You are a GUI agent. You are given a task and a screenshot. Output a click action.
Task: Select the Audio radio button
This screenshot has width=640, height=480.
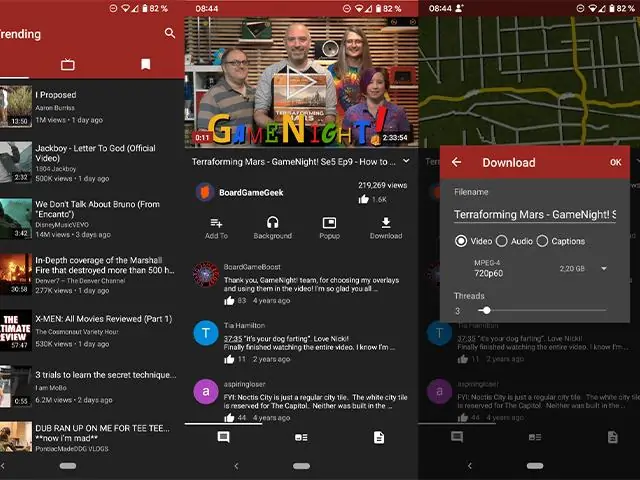click(x=502, y=241)
